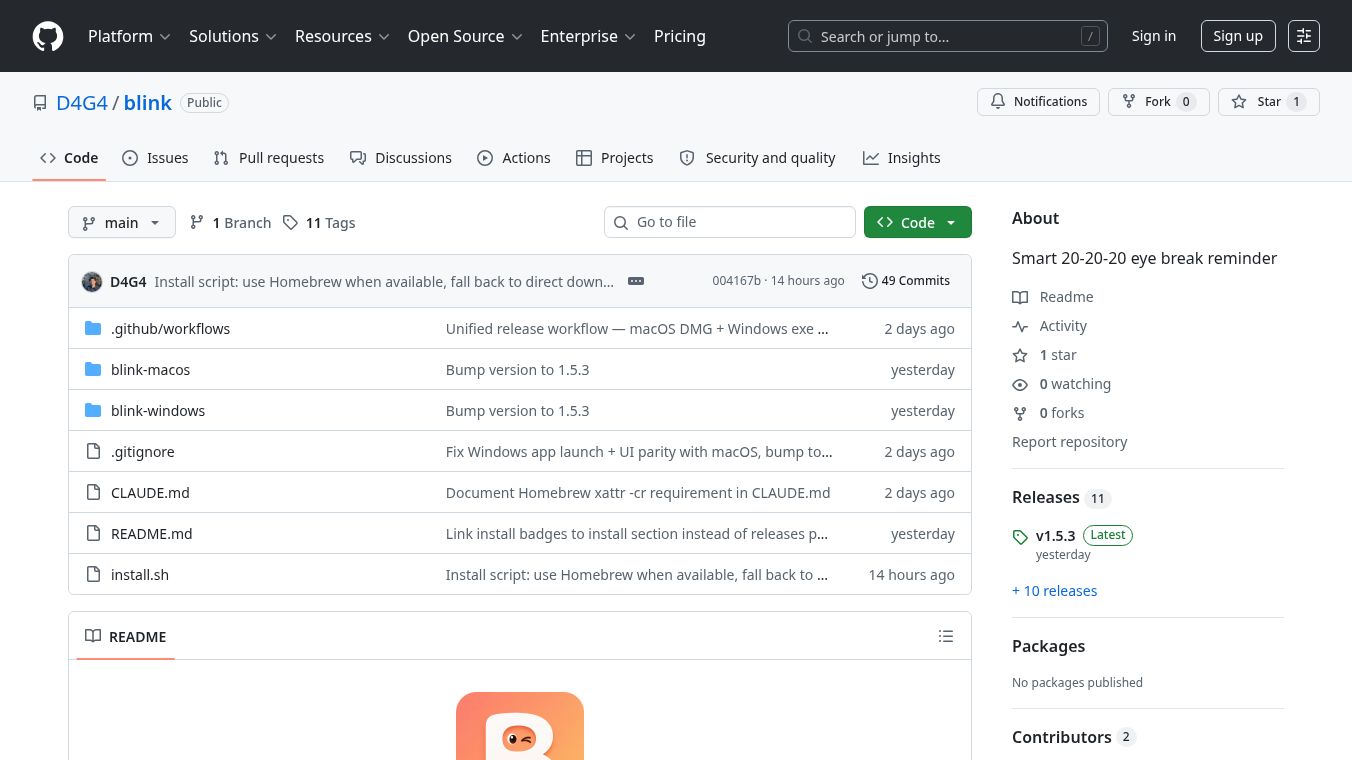Click the repository icon beside D4G4
The width and height of the screenshot is (1352, 760).
pos(40,103)
